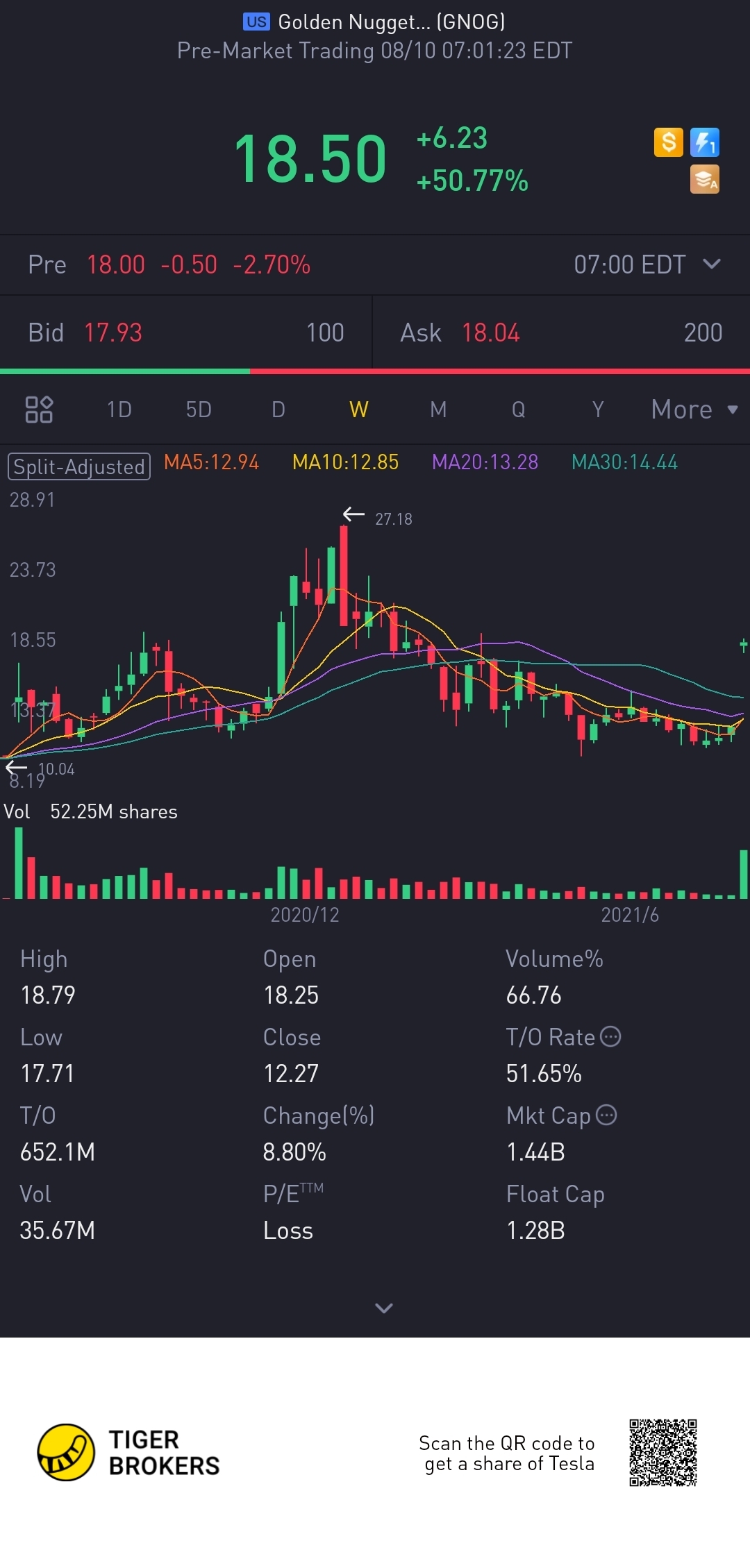Screen dimensions: 750x1568
Task: Open the T/O Rate info icon
Action: (x=610, y=1036)
